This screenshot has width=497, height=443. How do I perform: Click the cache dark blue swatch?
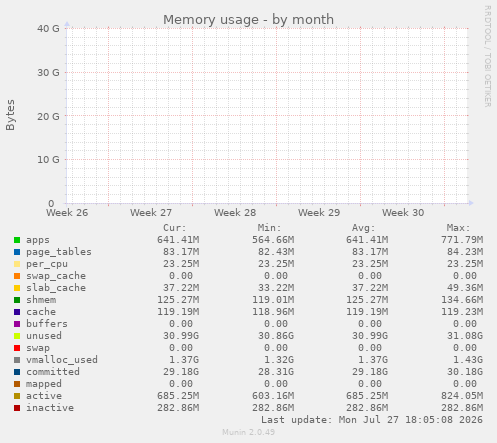(x=17, y=312)
